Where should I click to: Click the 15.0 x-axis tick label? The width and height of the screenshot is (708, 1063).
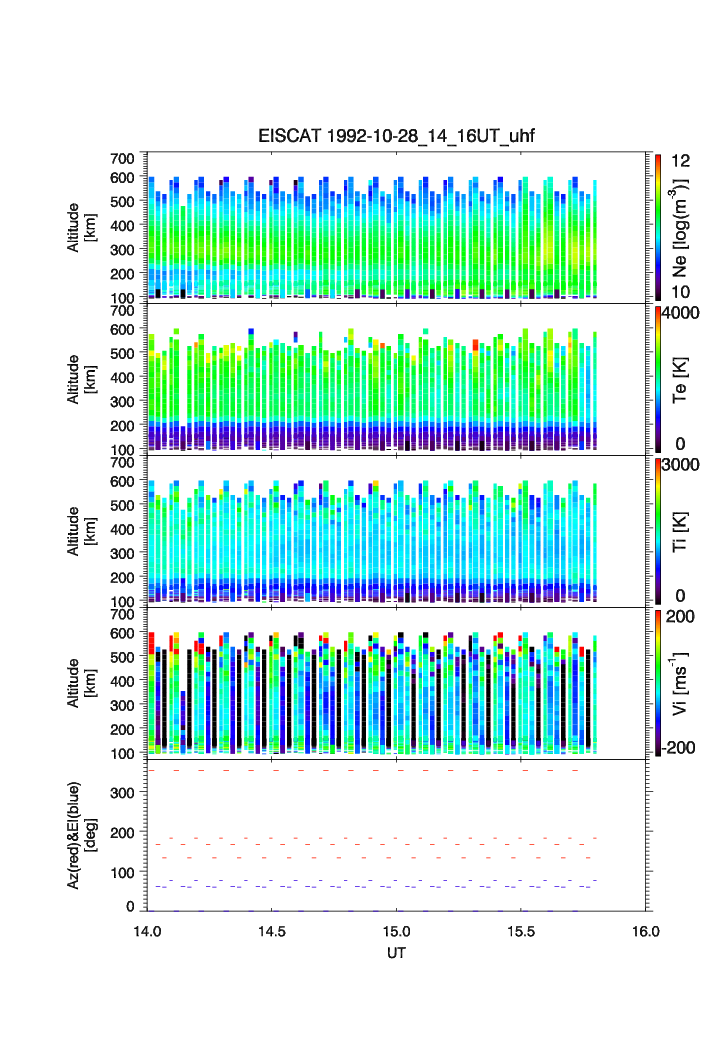coord(396,931)
